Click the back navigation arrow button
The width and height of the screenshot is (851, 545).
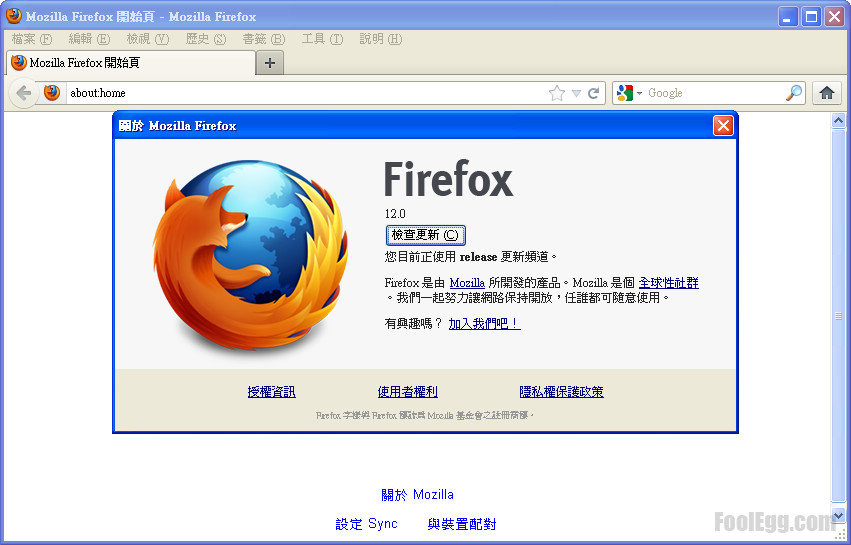[x=24, y=93]
